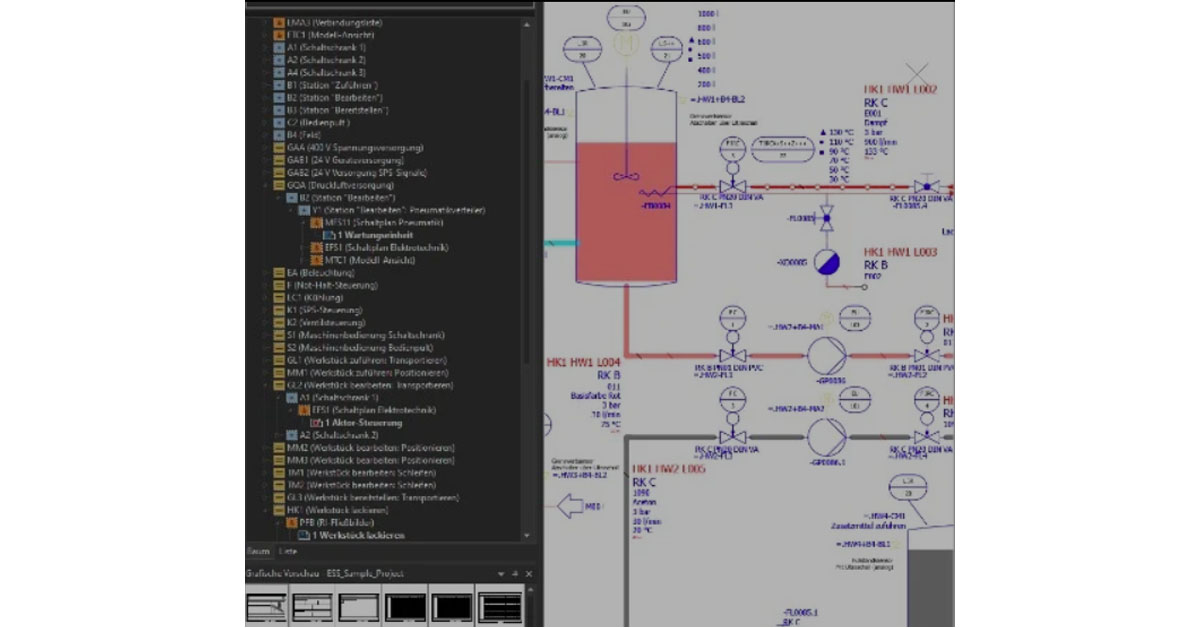
Task: Open the Grafische Vorschau panel dropdown arrow
Action: tap(502, 574)
